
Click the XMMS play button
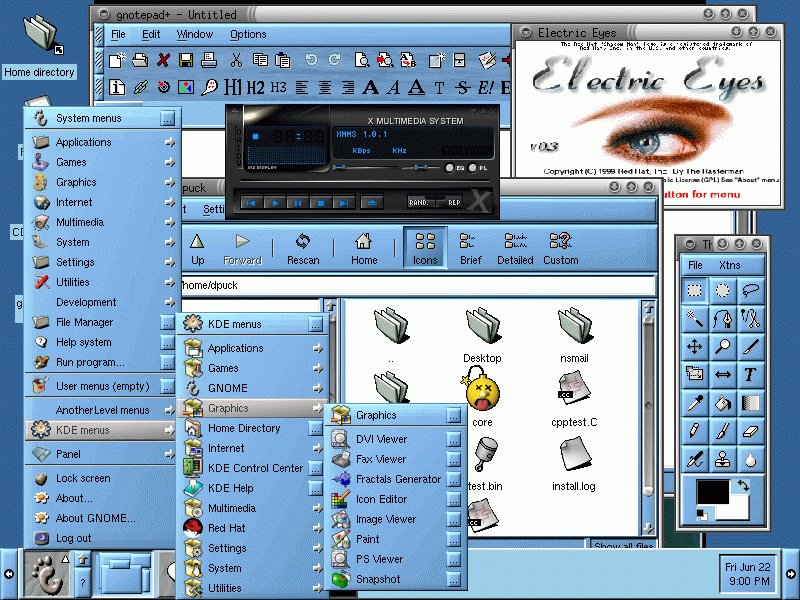pos(275,203)
